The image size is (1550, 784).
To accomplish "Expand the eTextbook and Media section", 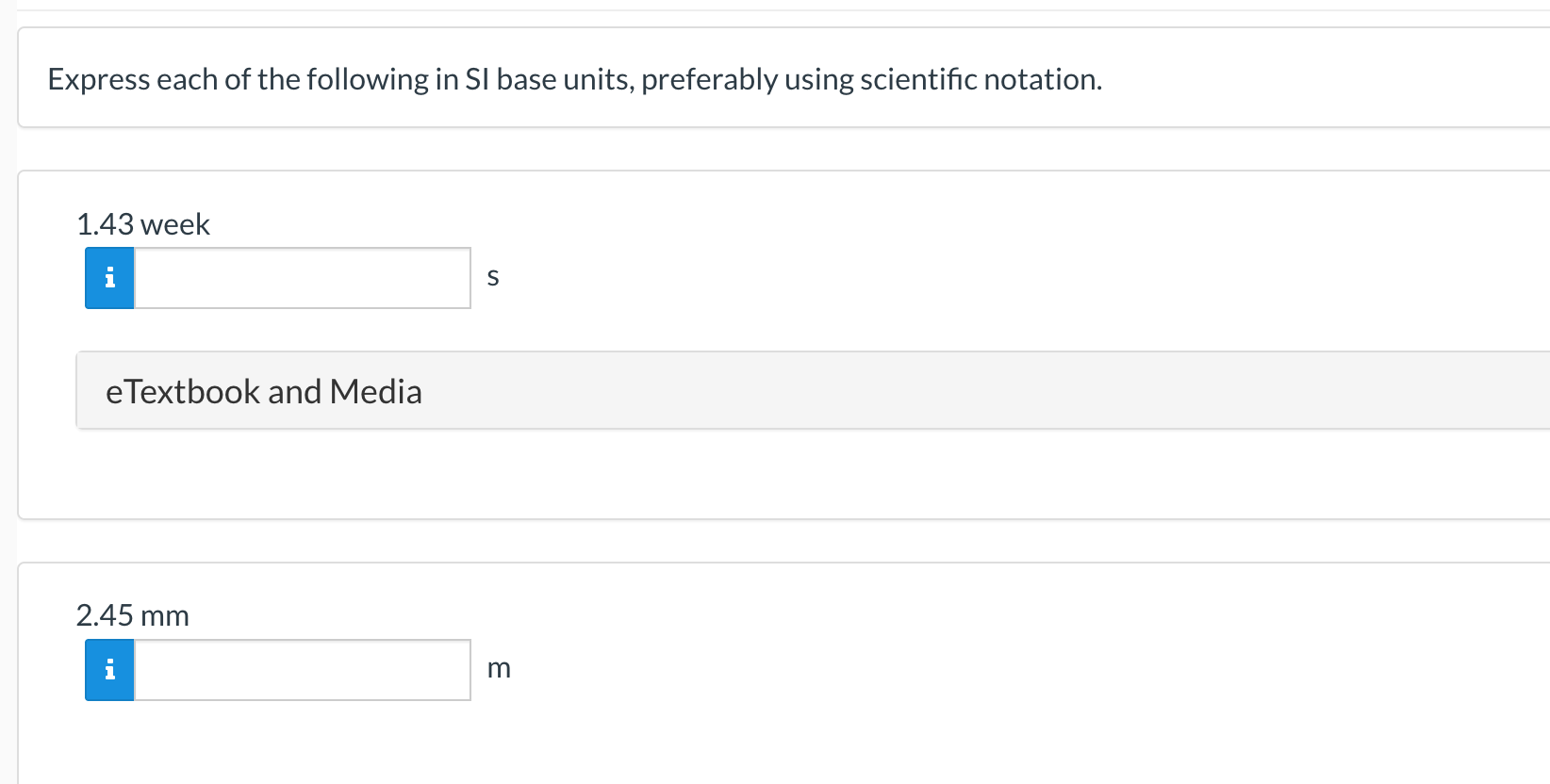I will [x=264, y=391].
